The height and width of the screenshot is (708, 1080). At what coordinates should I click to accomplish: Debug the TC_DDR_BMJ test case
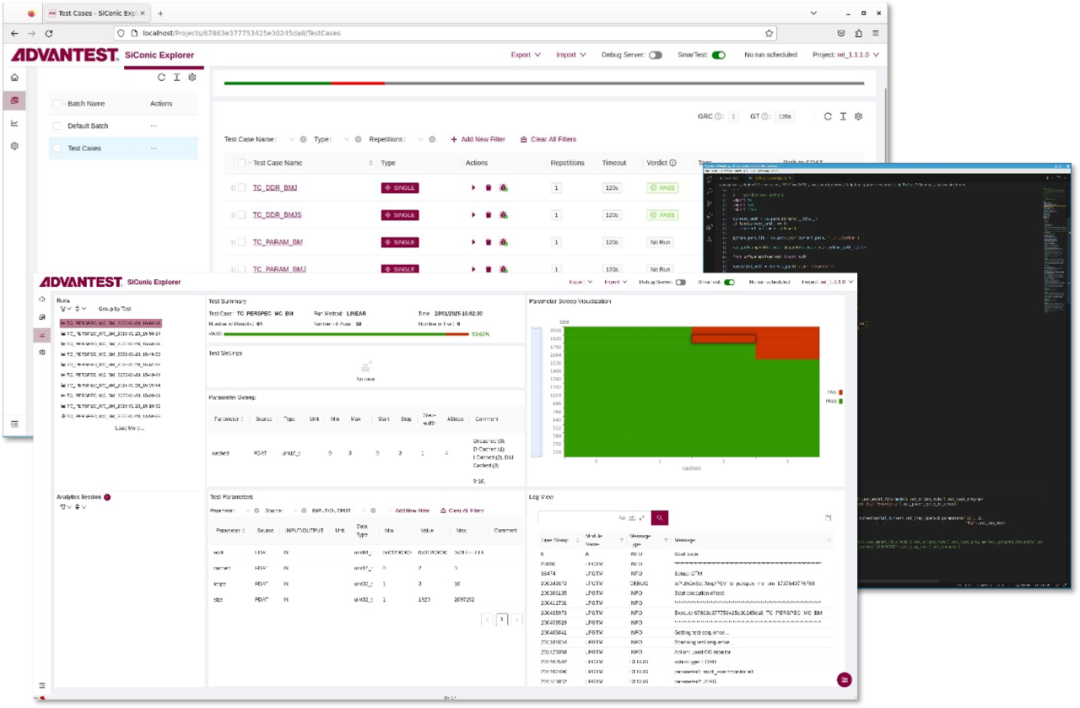pos(503,187)
